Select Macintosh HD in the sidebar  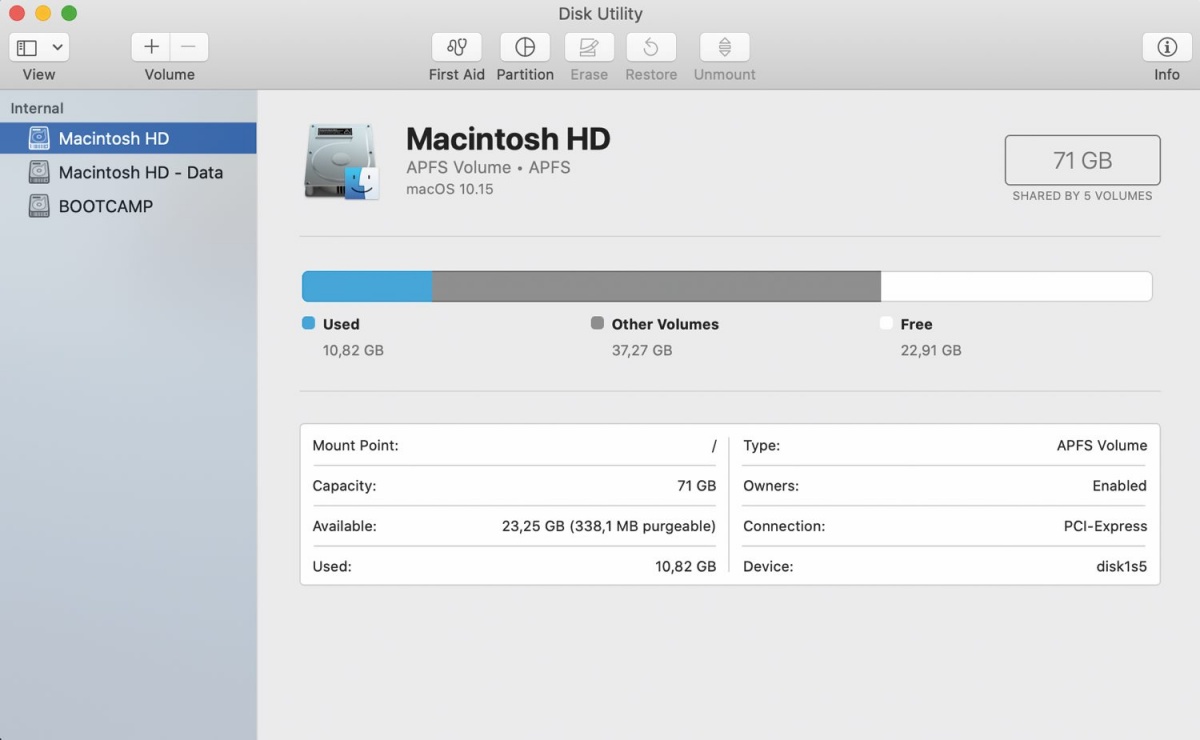pos(128,138)
